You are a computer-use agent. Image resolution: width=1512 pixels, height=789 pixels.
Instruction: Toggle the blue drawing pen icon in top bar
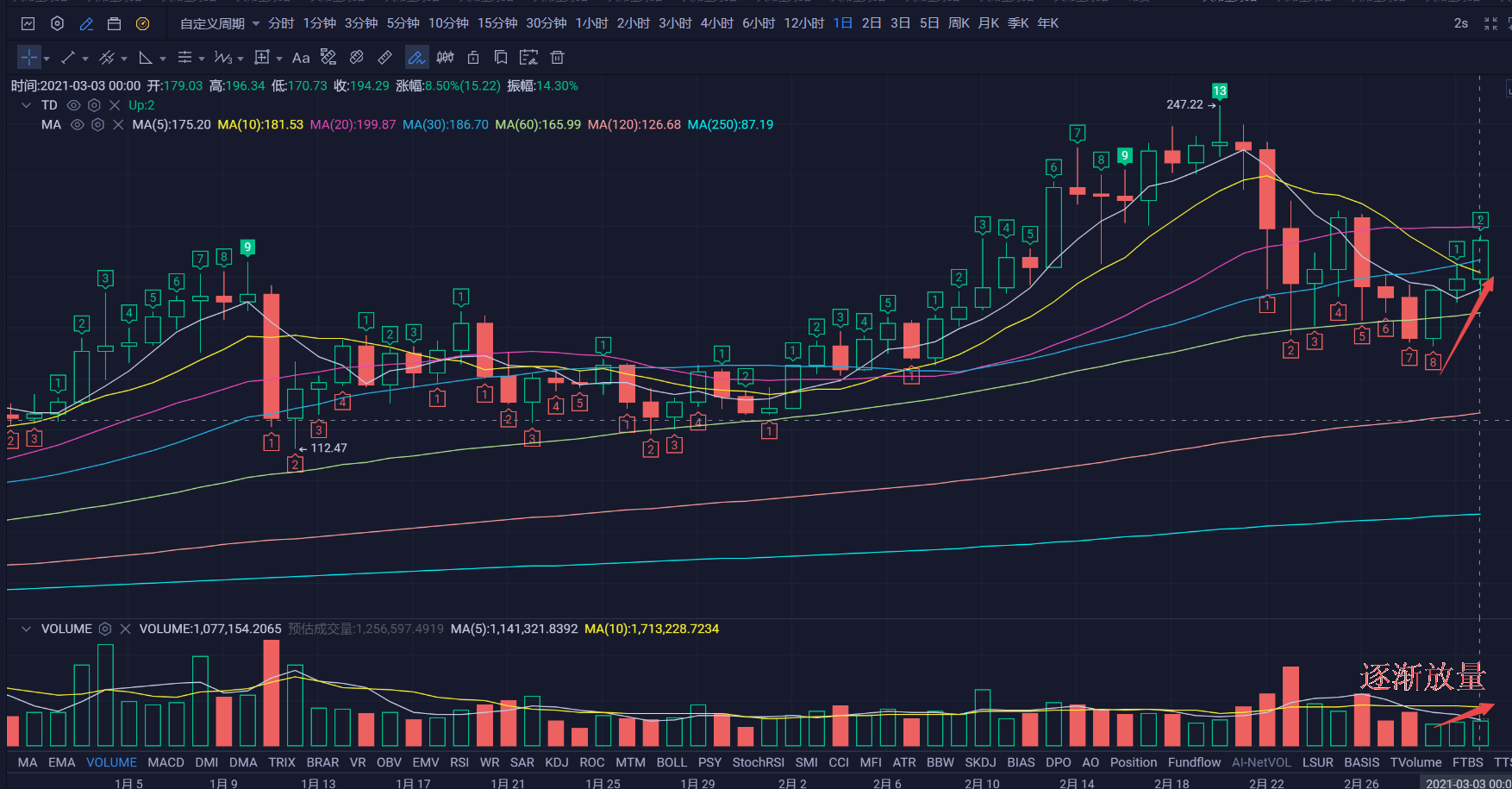pyautogui.click(x=86, y=23)
